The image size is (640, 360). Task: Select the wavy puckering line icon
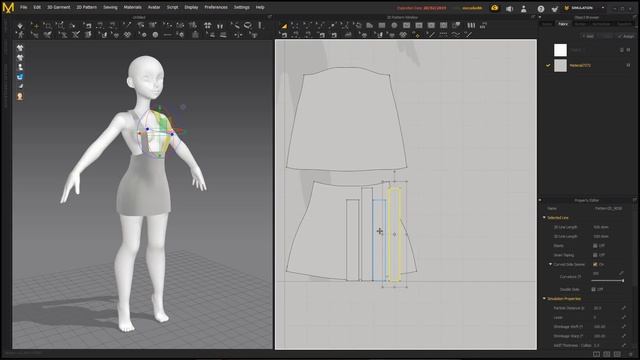click(456, 35)
